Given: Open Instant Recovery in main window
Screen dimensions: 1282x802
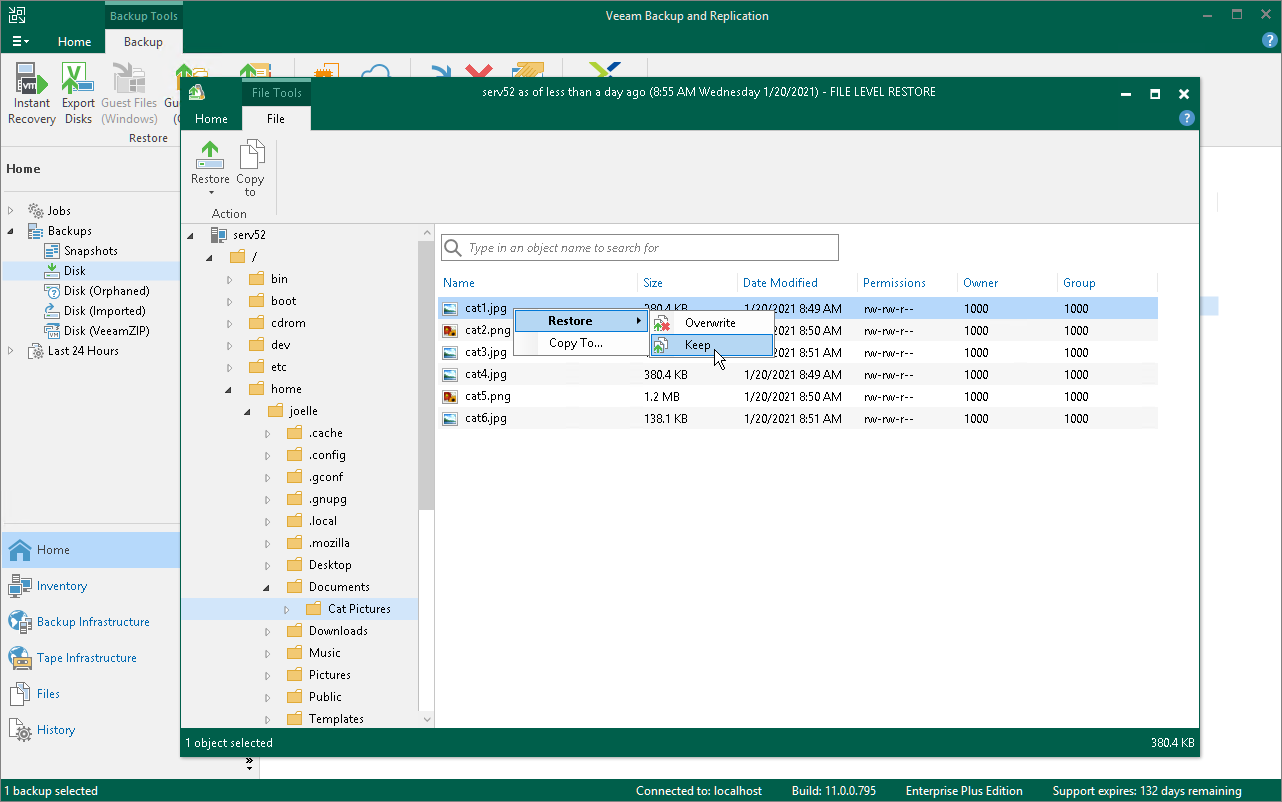Looking at the screenshot, I should tap(31, 93).
